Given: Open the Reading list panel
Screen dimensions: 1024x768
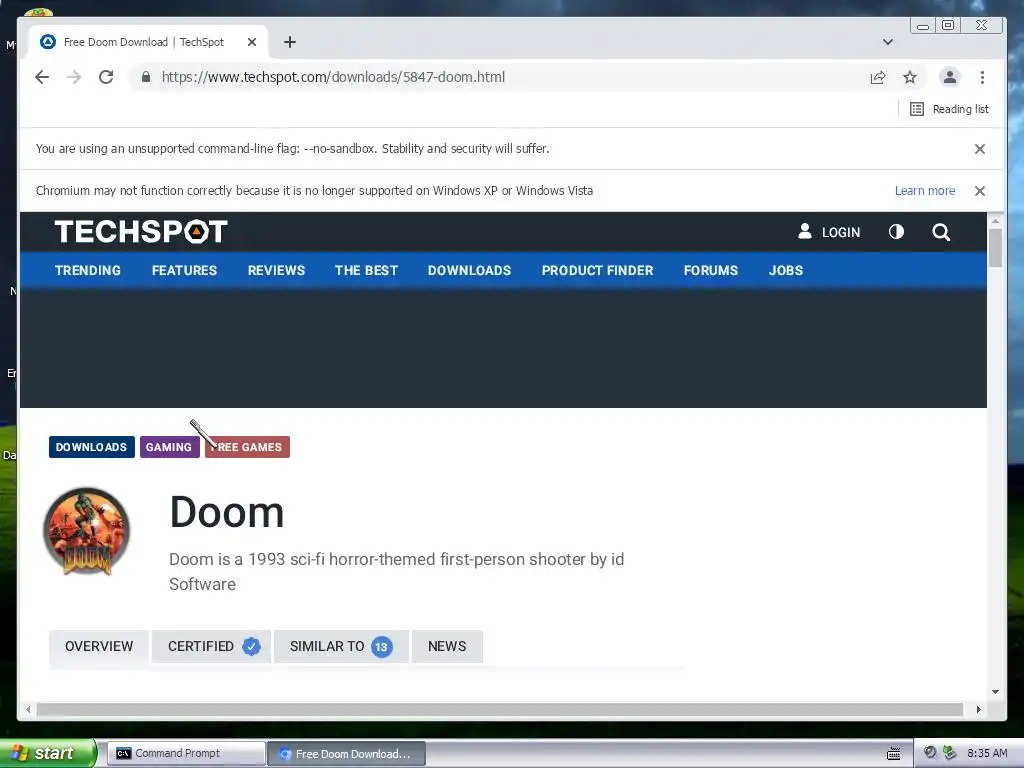Looking at the screenshot, I should [950, 109].
